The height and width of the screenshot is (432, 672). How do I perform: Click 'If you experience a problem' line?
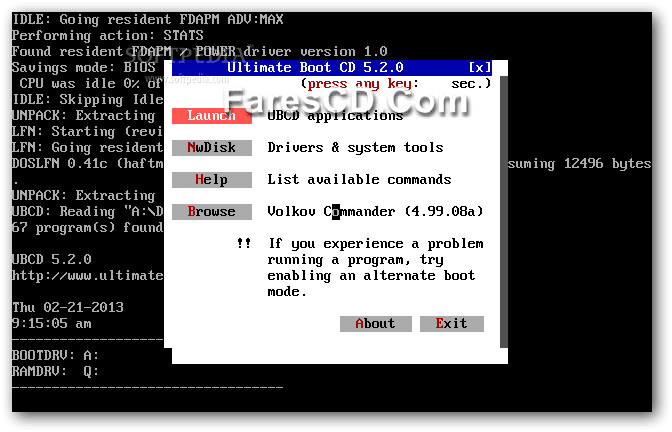(x=376, y=244)
